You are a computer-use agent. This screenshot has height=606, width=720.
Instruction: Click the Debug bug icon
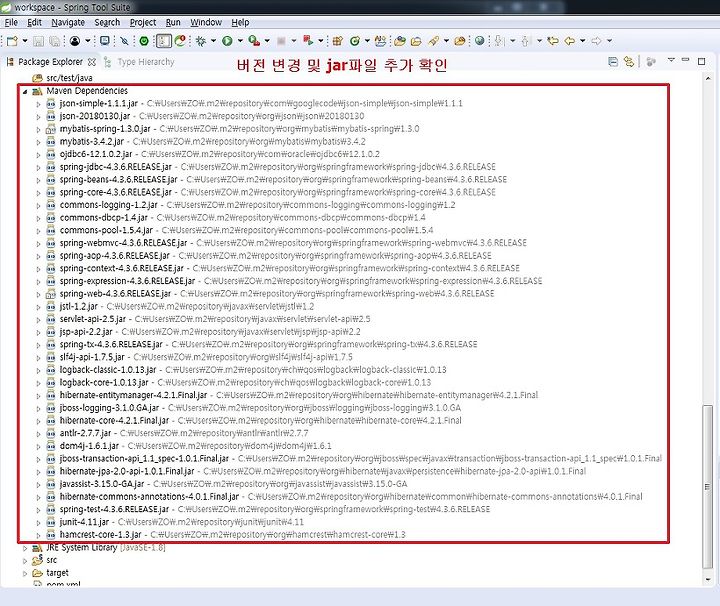(x=201, y=41)
